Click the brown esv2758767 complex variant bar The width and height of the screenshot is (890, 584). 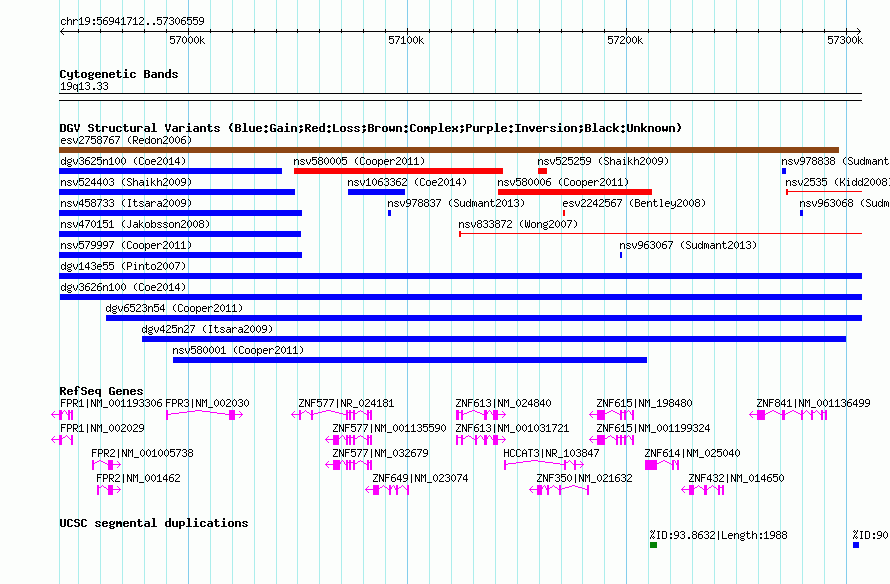[449, 150]
